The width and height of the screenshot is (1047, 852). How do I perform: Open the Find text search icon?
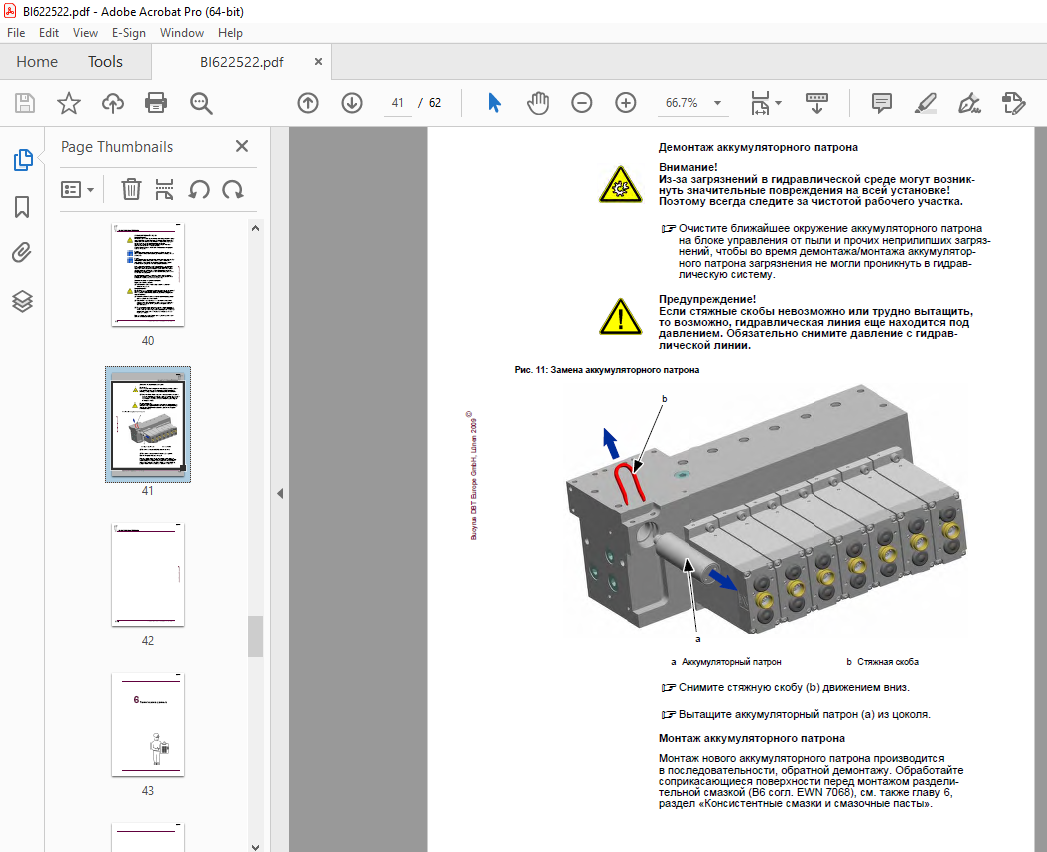point(201,103)
